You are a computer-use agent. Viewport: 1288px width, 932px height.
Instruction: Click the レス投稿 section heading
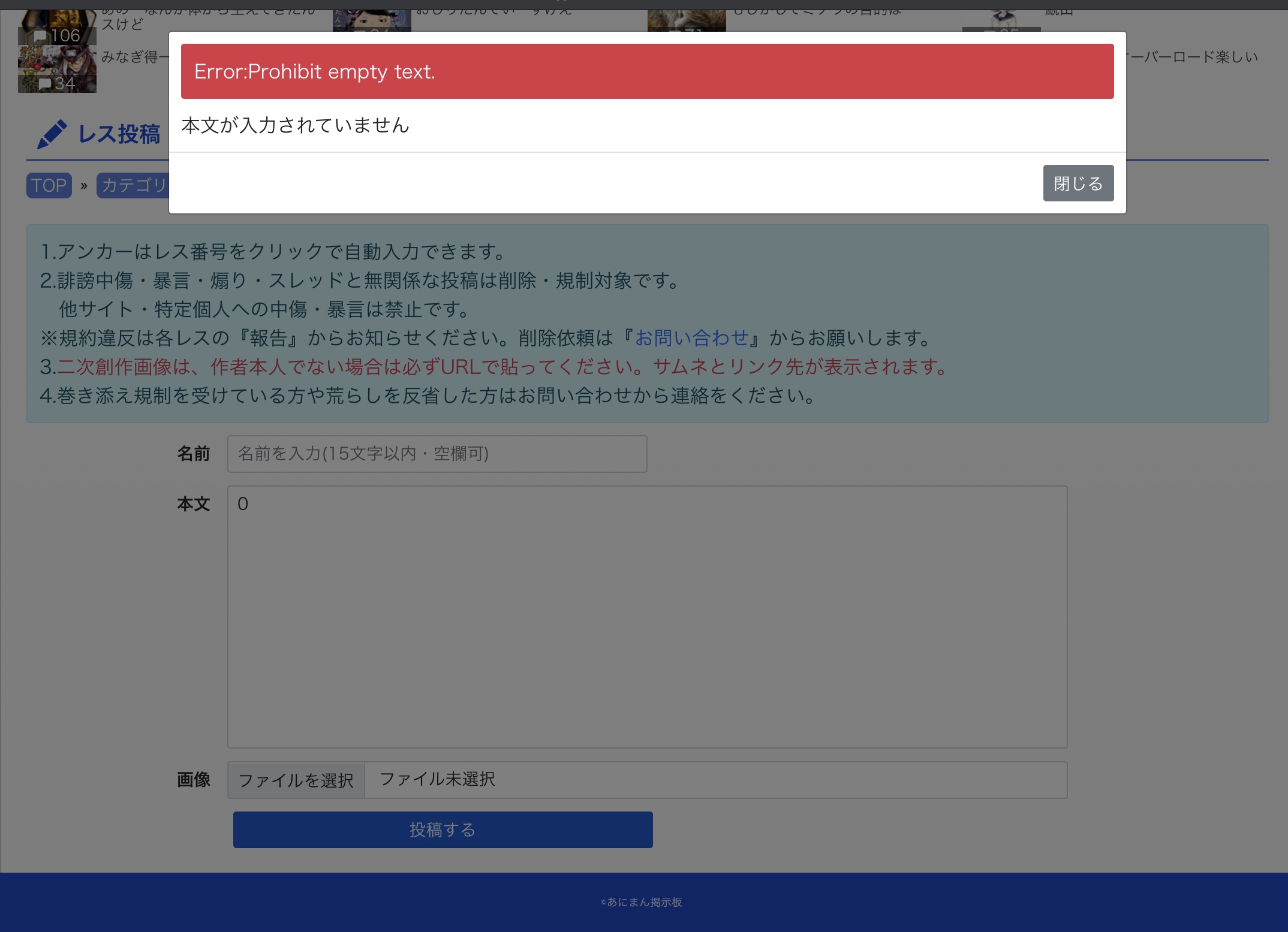[x=119, y=134]
